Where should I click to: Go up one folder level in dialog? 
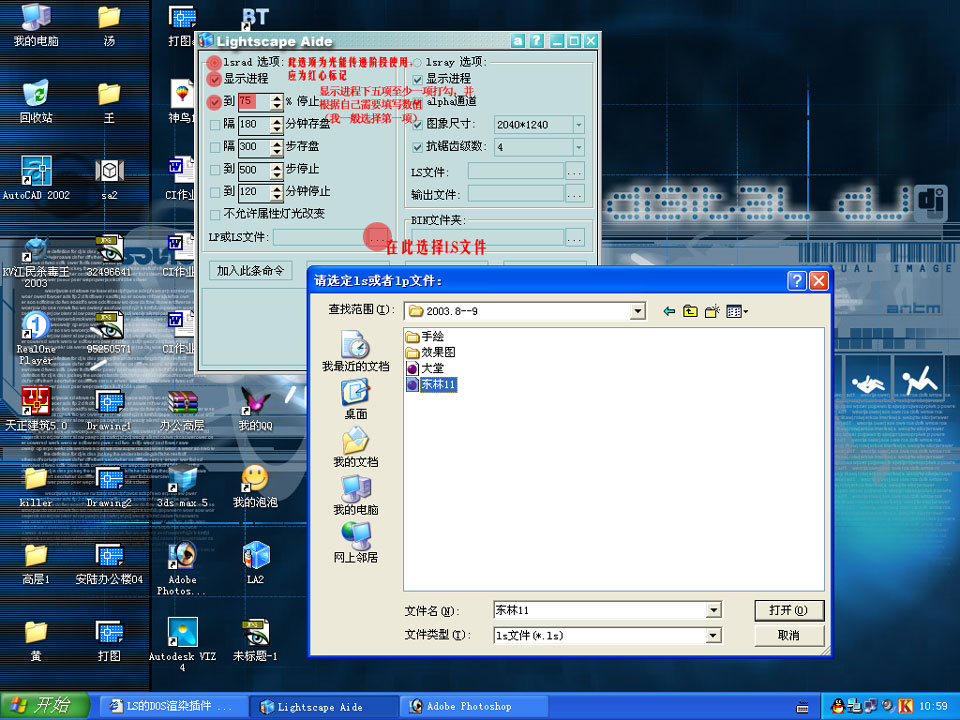tap(690, 312)
